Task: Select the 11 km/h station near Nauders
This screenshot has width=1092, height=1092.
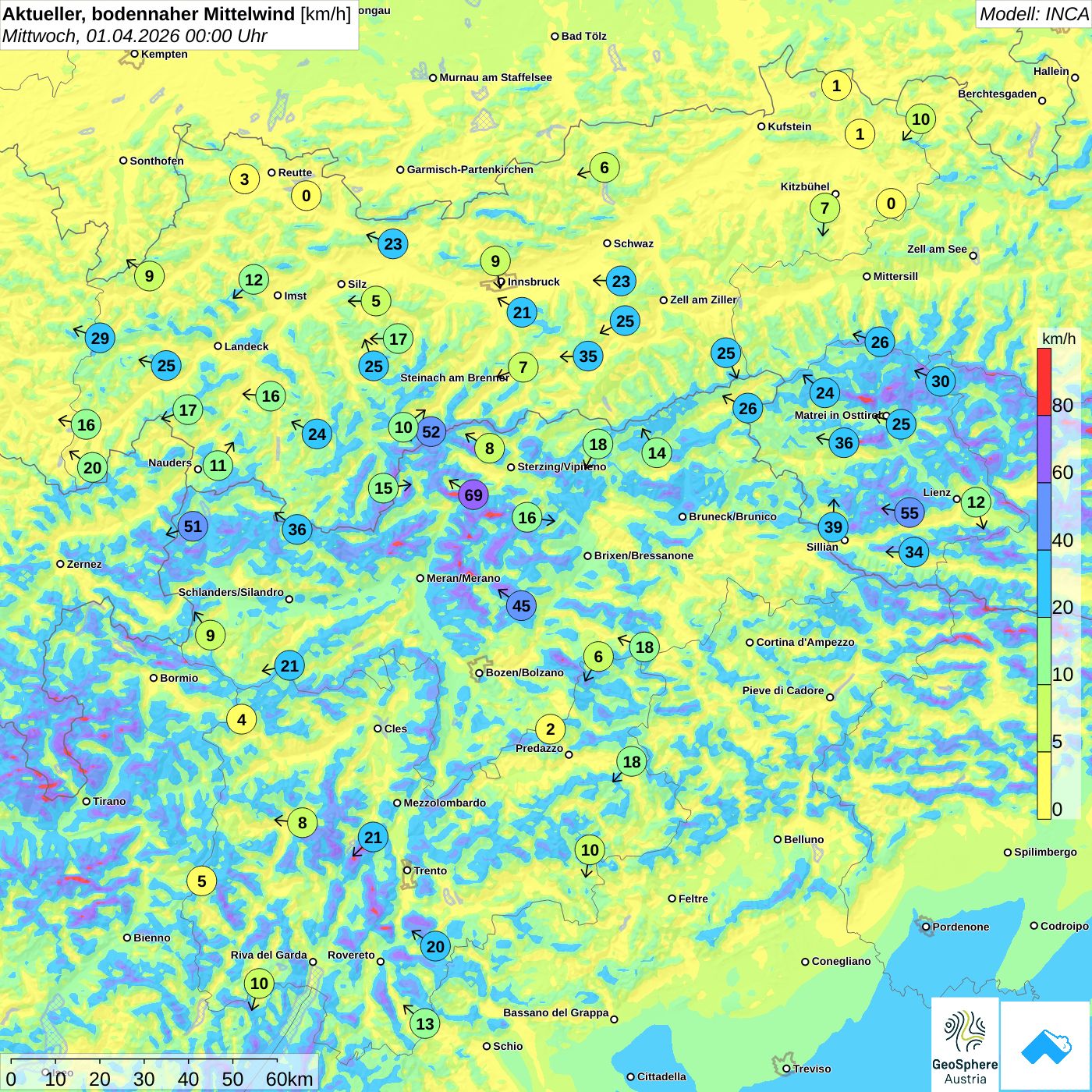Action: tap(218, 466)
